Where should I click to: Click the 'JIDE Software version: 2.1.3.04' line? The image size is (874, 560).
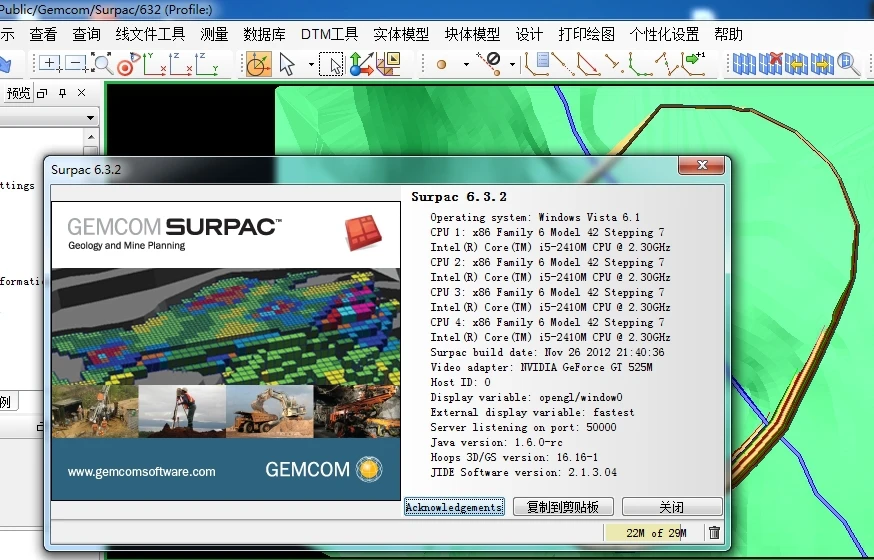(x=523, y=473)
